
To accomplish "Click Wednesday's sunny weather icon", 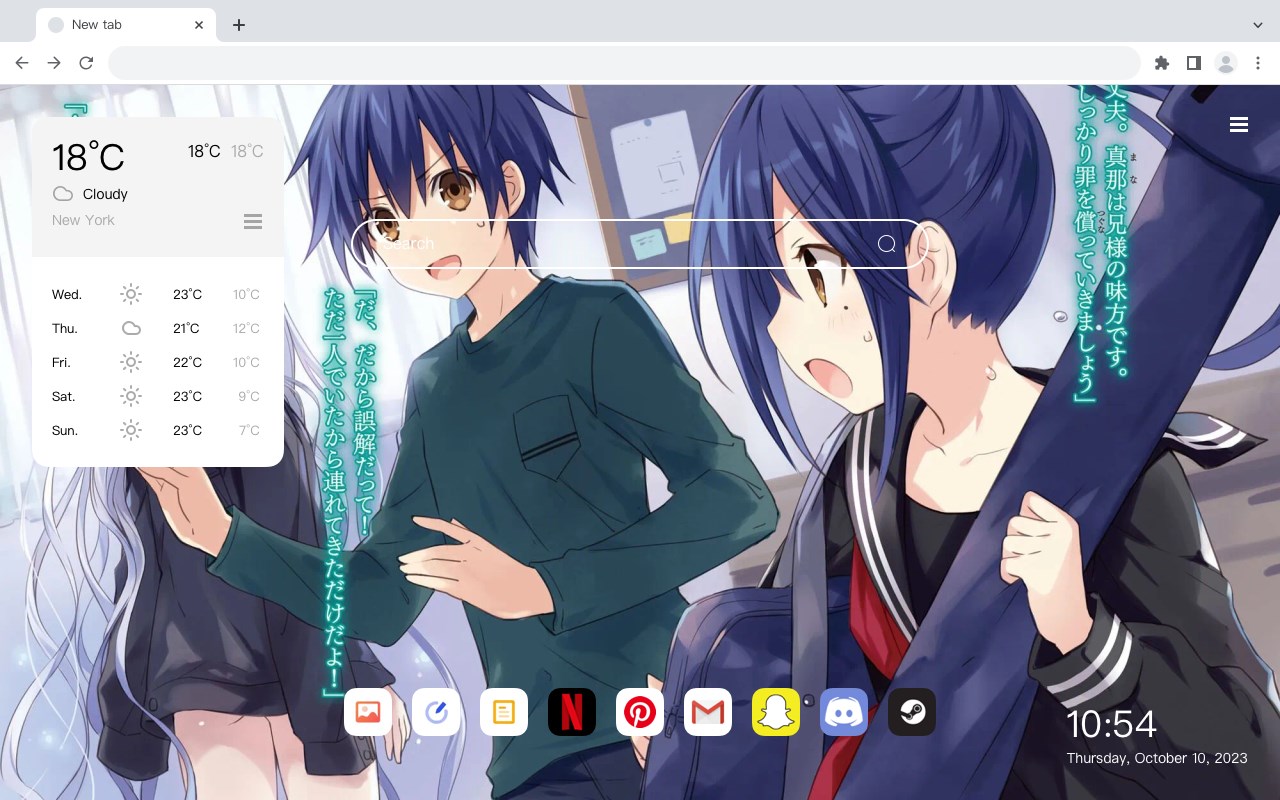I will (x=131, y=294).
